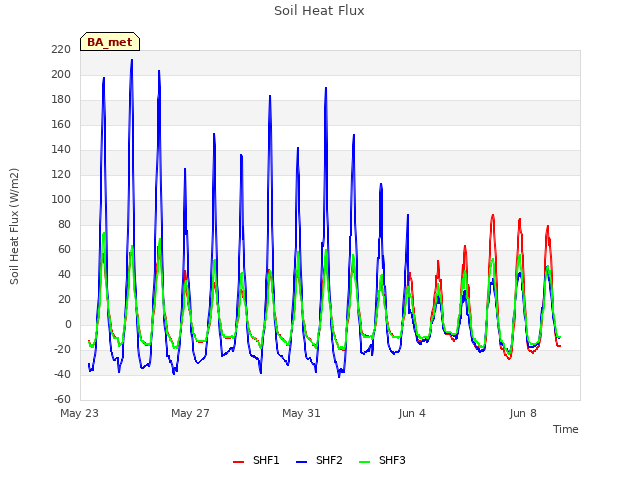Select the Soil Heat Flux (W/m2) axis title
640x480 pixels.
[x=14, y=226]
